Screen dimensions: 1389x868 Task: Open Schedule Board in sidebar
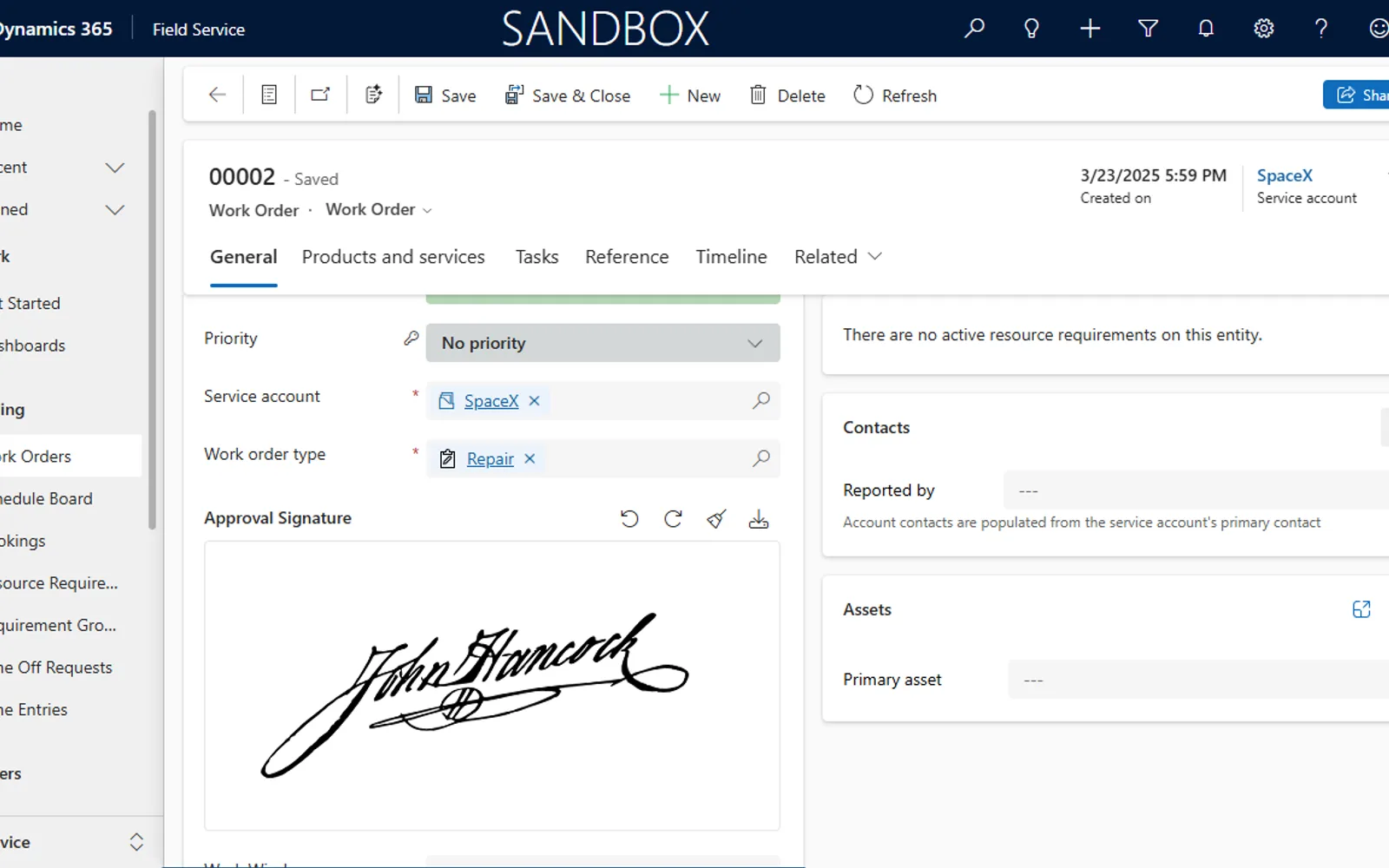(47, 498)
